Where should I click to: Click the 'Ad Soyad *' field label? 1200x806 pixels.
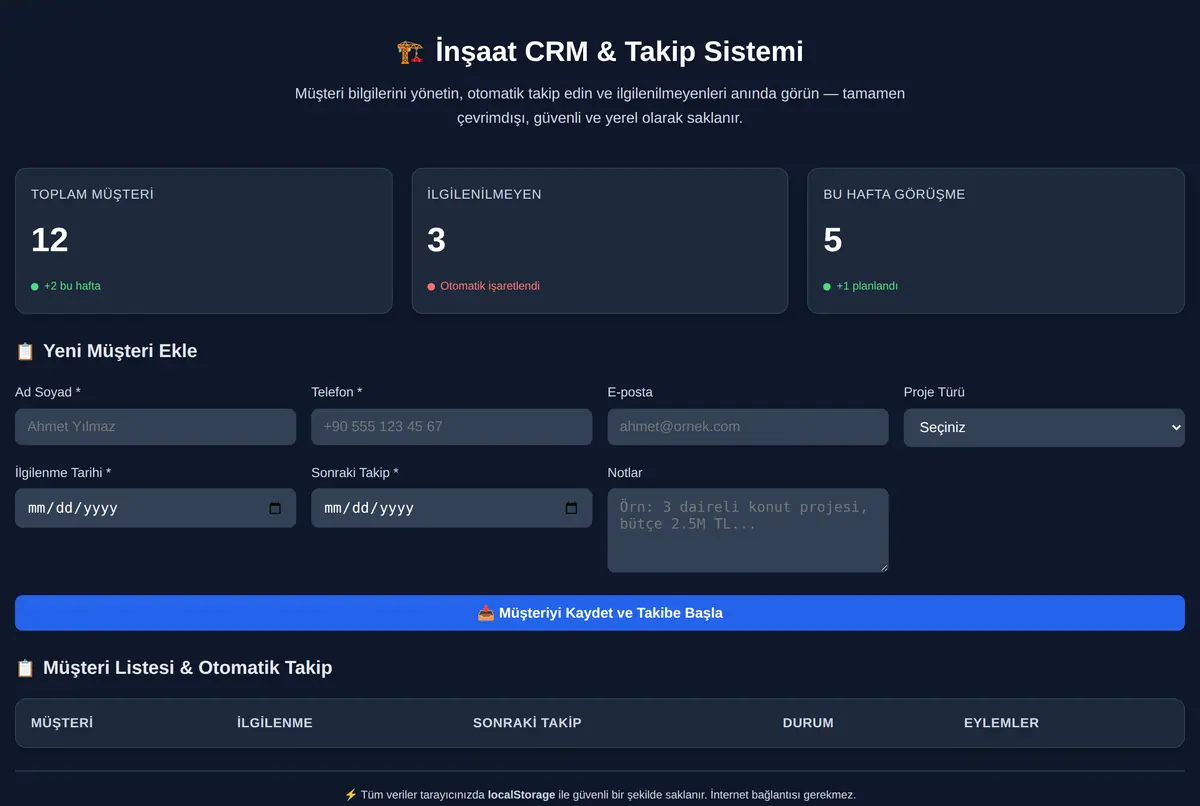click(x=48, y=392)
